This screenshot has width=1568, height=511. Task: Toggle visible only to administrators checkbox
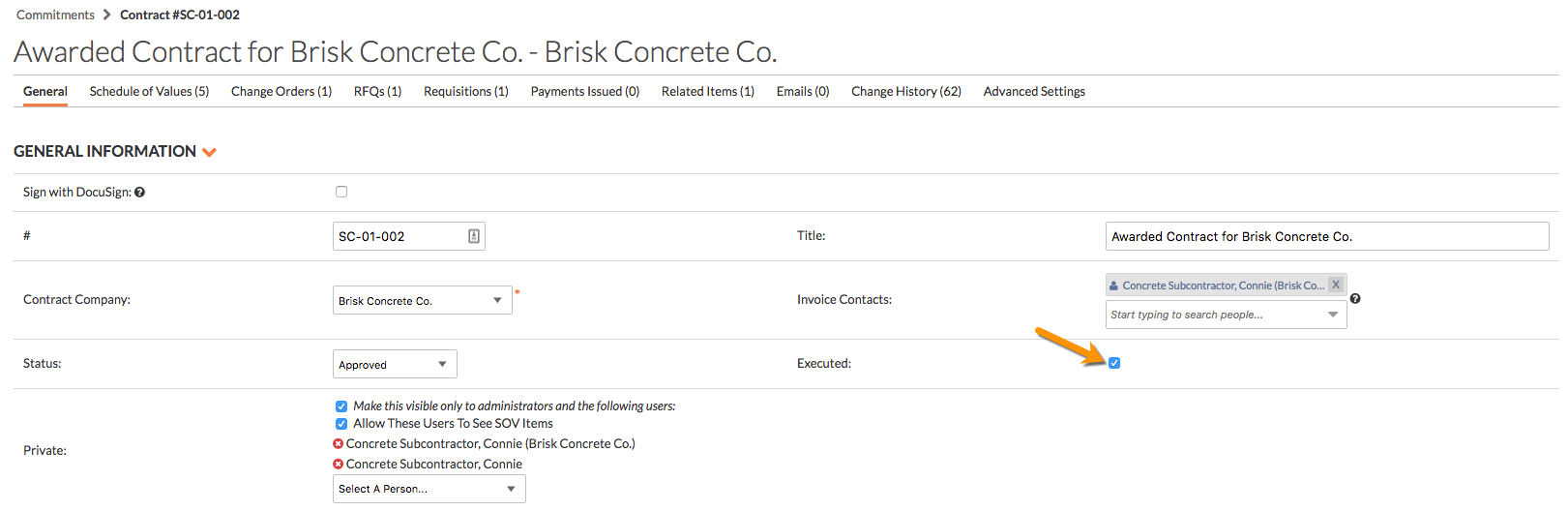pyautogui.click(x=341, y=406)
